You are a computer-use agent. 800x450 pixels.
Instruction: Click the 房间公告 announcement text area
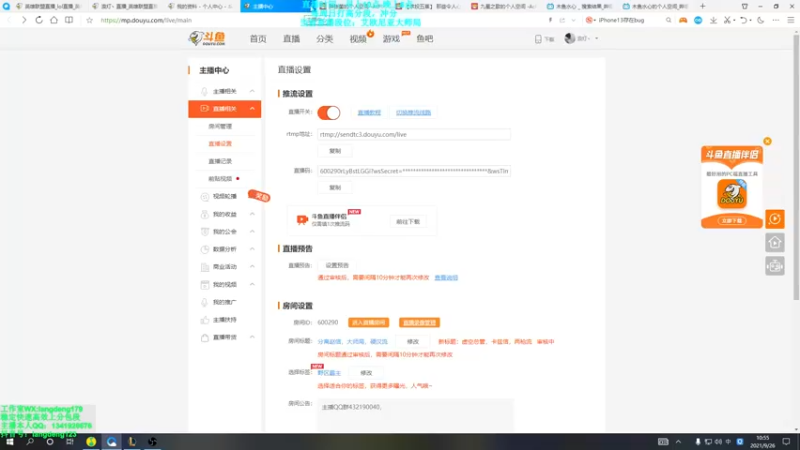click(x=415, y=415)
